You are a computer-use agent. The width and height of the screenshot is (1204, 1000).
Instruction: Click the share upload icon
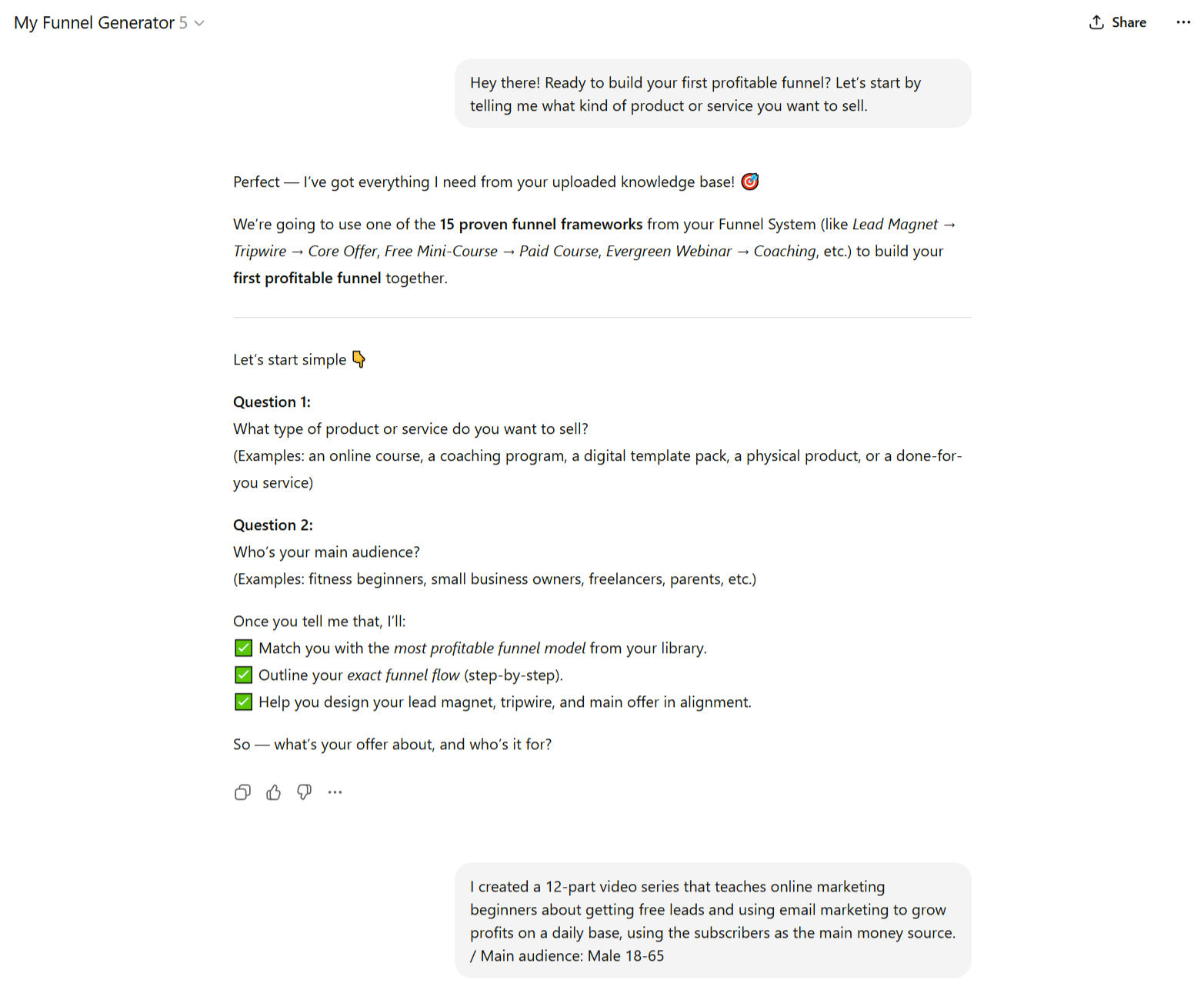pos(1096,22)
